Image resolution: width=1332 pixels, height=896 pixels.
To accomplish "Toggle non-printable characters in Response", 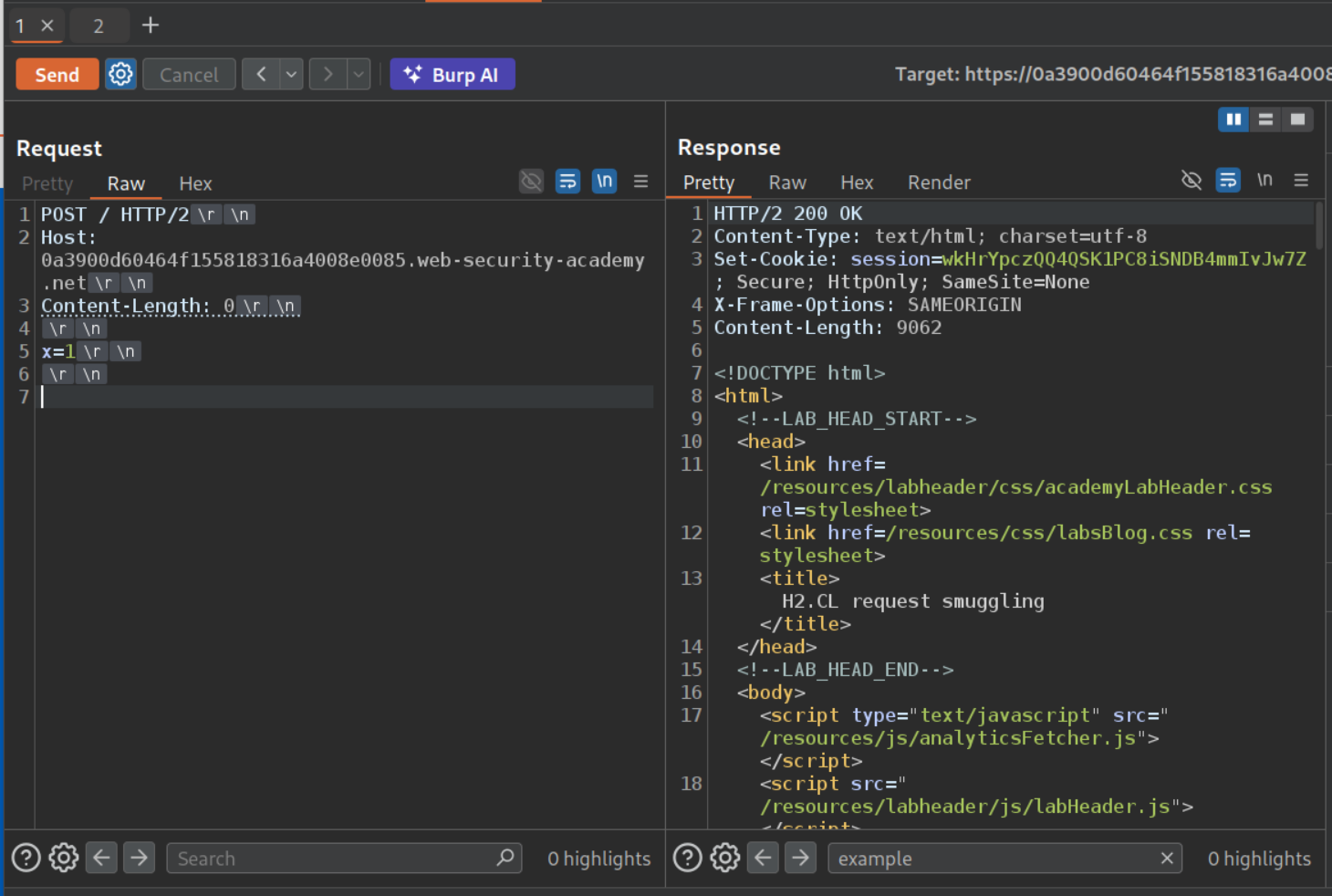I will (x=1264, y=181).
